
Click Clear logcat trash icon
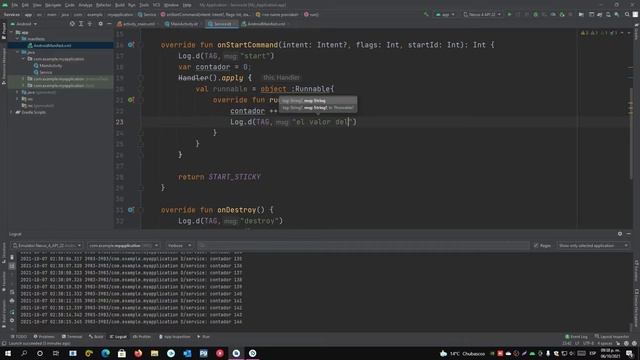(x=12, y=258)
